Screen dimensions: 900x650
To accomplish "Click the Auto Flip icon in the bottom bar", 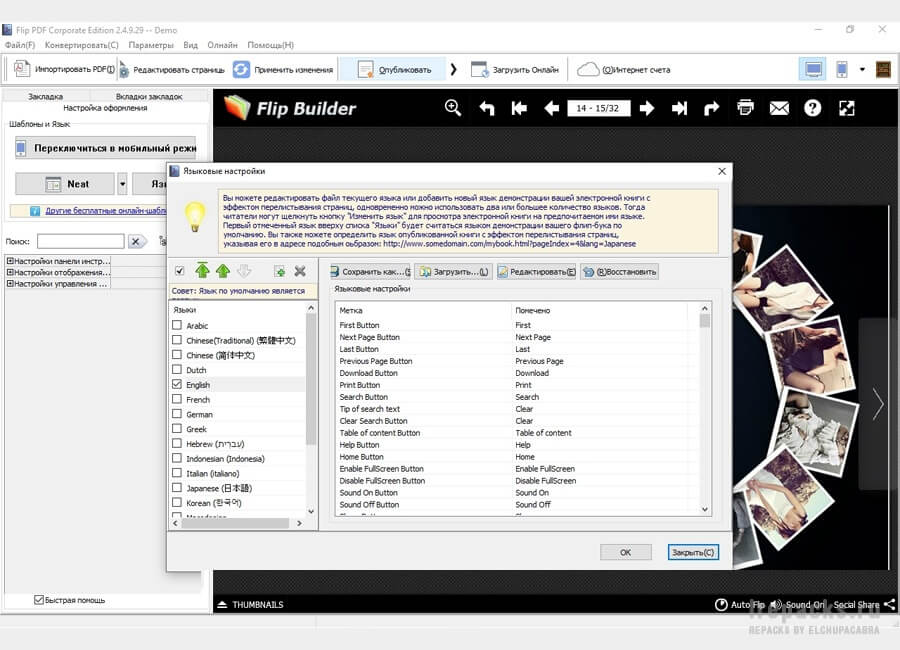I will coord(721,605).
